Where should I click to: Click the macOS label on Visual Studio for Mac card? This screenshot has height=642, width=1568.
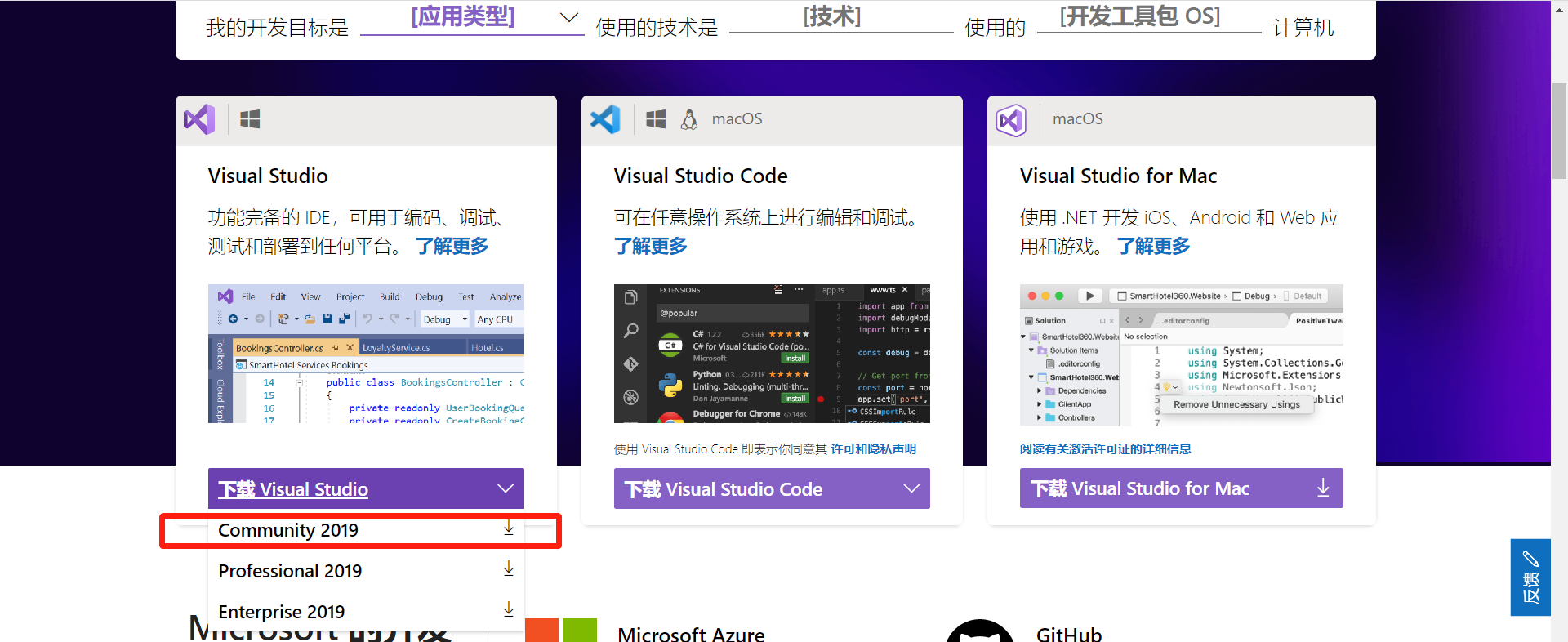[1078, 119]
